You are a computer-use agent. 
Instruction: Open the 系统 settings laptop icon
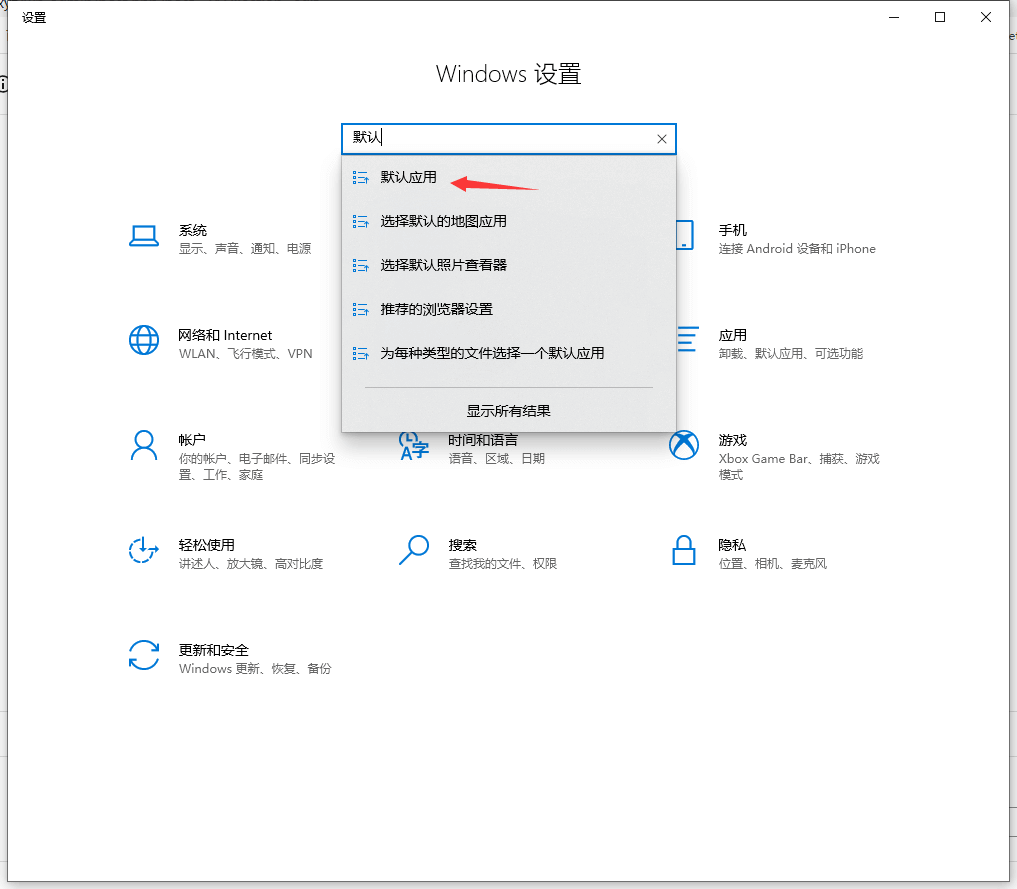[x=143, y=237]
